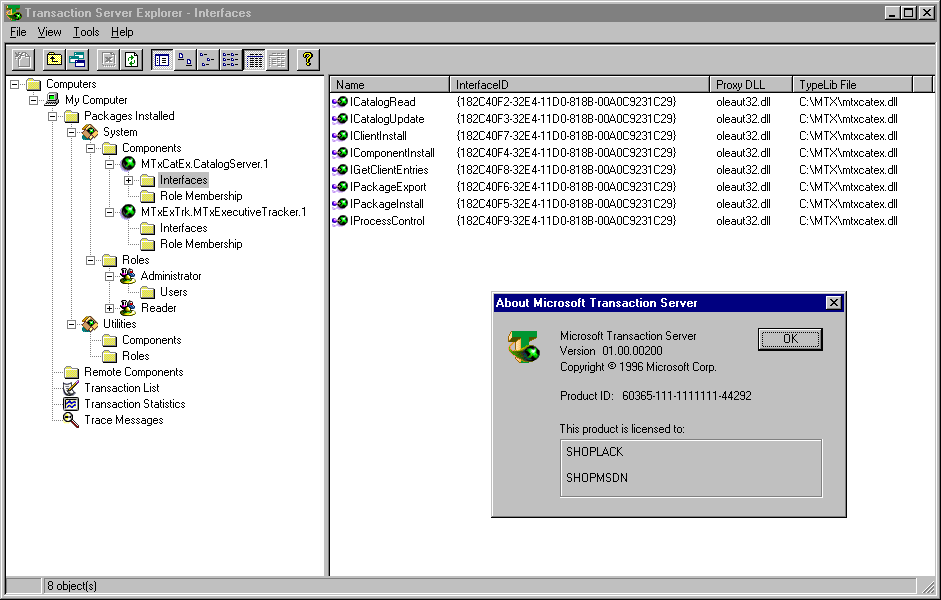Collapse the Utilities package node
The width and height of the screenshot is (941, 600).
[71, 324]
